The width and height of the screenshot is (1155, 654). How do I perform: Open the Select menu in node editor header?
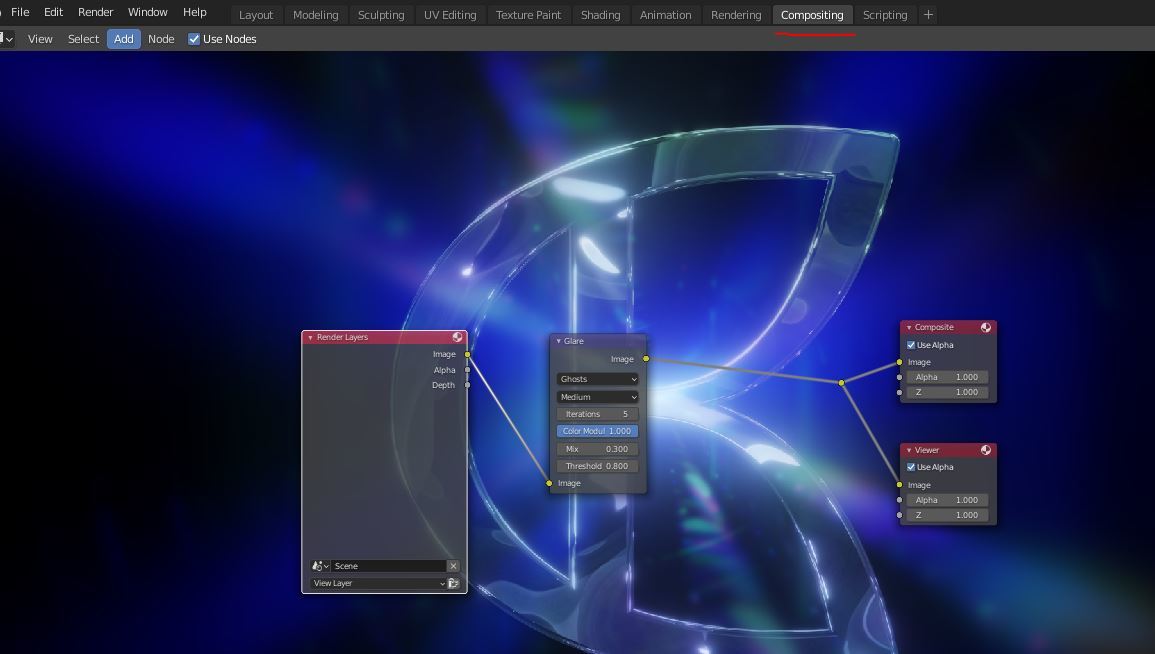click(x=83, y=39)
